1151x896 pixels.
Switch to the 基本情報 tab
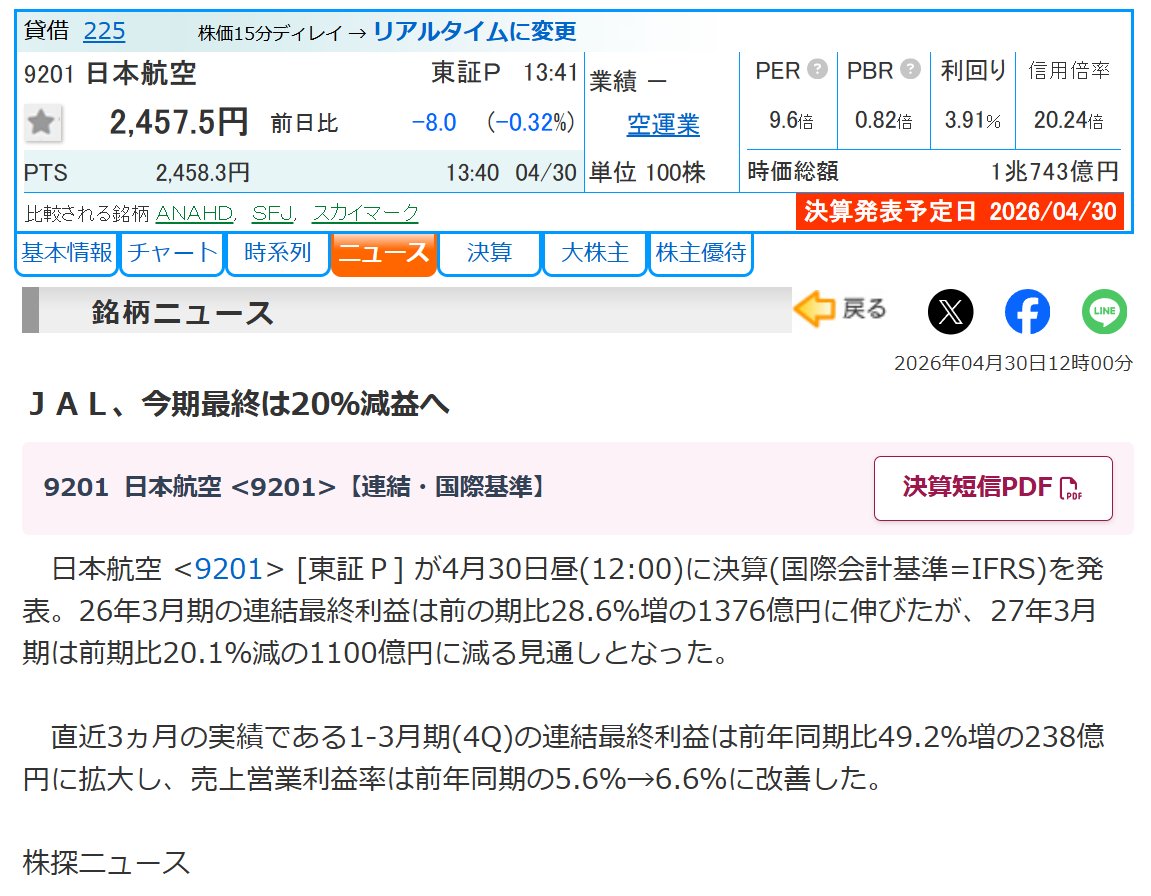pos(67,254)
